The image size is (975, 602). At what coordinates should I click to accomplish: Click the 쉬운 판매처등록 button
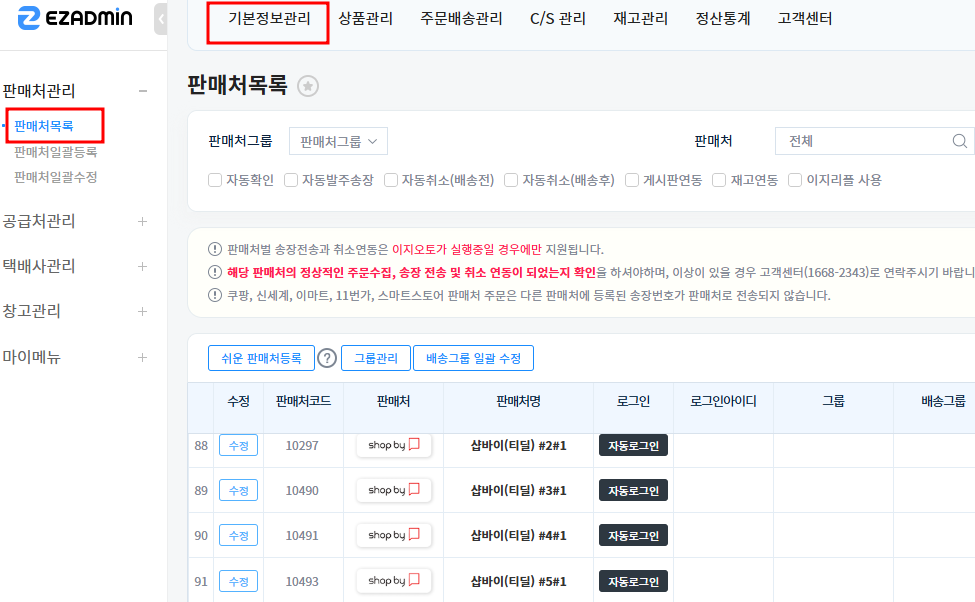(x=261, y=358)
